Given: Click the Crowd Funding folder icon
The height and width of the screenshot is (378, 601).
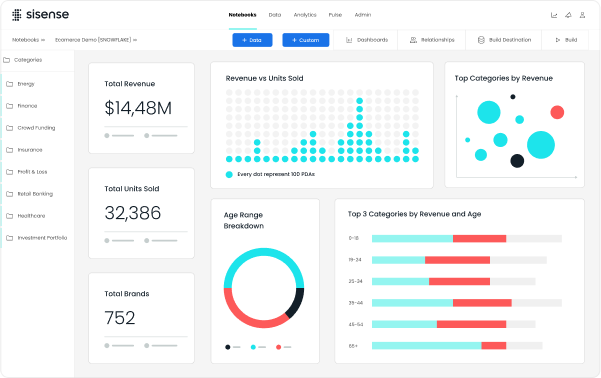Looking at the screenshot, I should coord(10,128).
